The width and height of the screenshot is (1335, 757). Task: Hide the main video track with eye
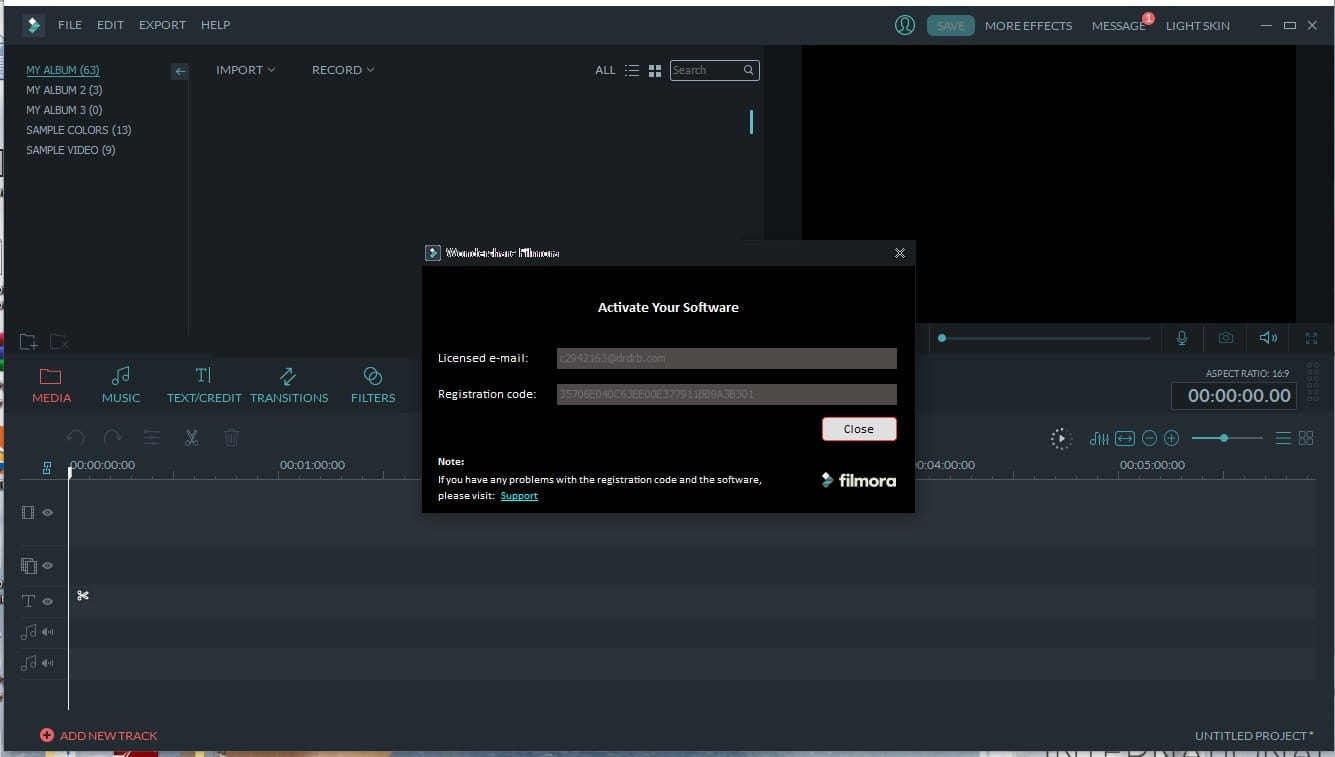pyautogui.click(x=47, y=512)
